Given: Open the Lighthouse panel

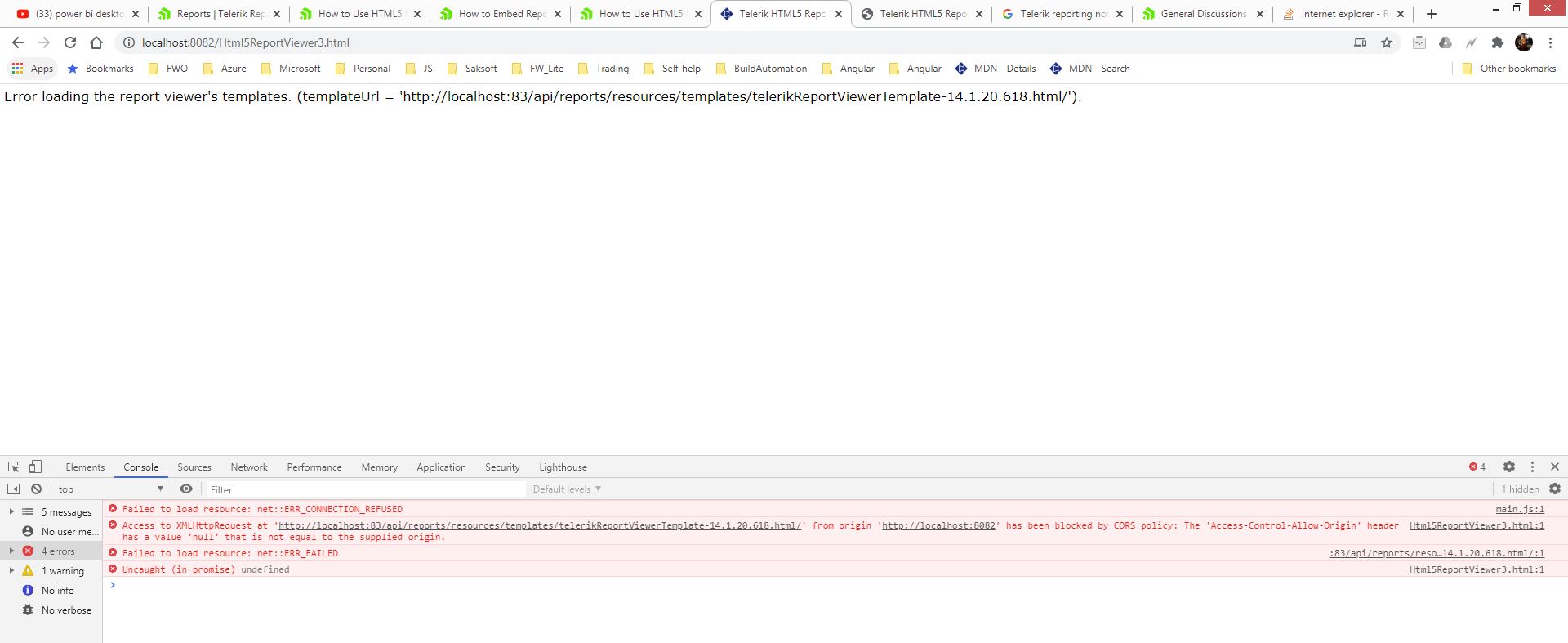Looking at the screenshot, I should pos(563,467).
